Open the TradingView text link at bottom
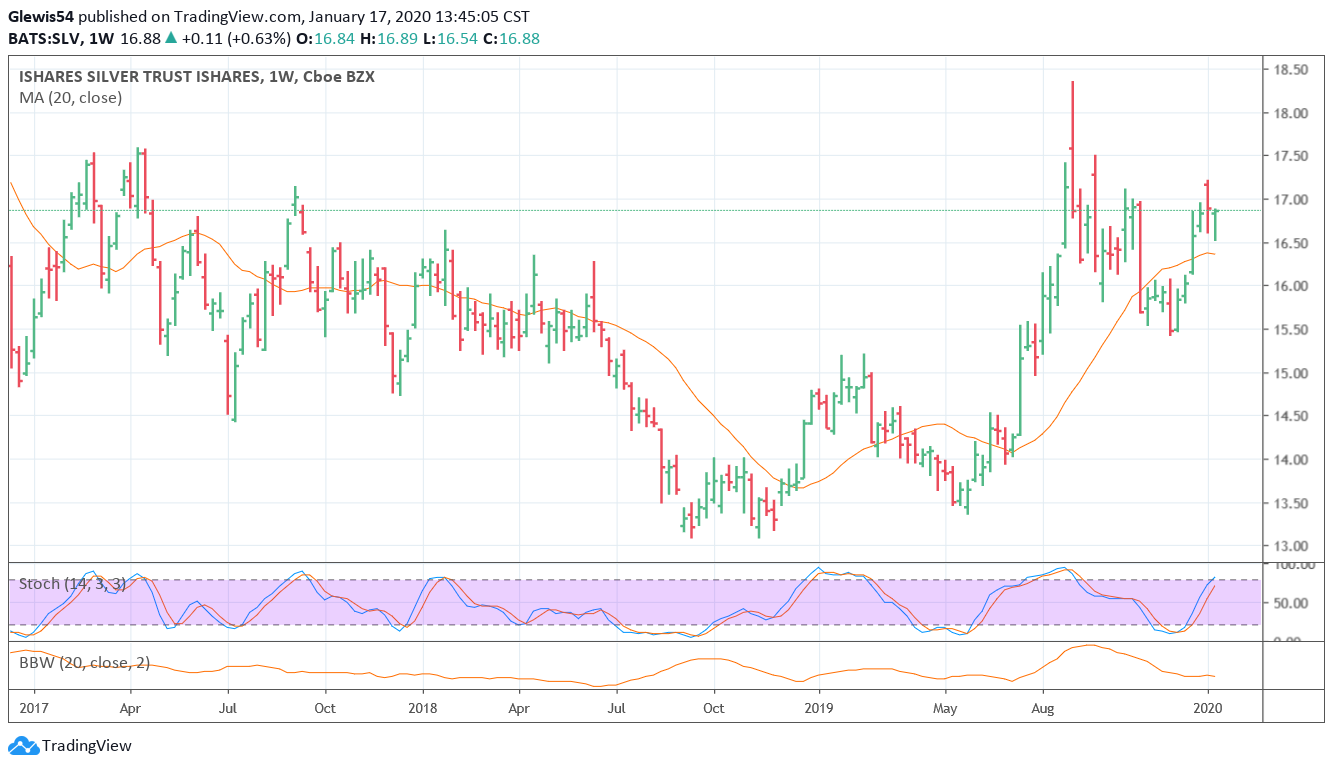Screen dimensions: 1333x769 tap(87, 746)
